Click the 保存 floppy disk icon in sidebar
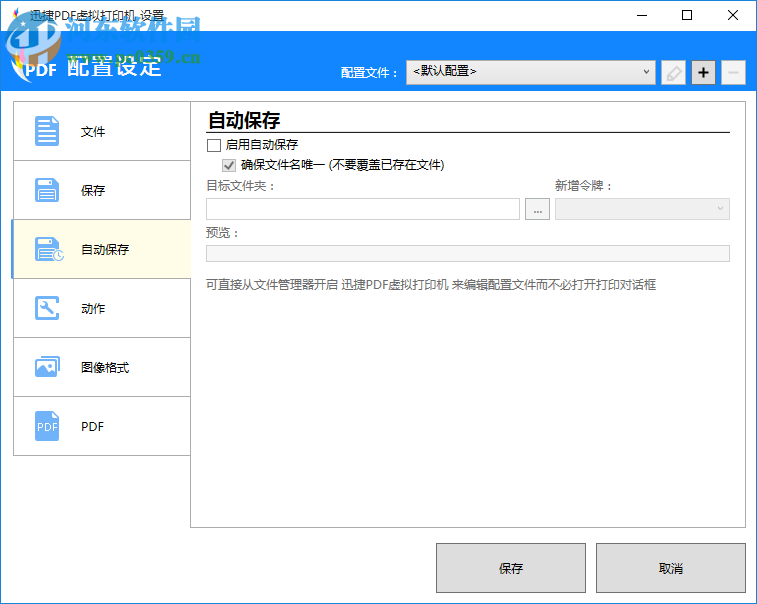Screen dimensions: 757x604 click(47, 190)
